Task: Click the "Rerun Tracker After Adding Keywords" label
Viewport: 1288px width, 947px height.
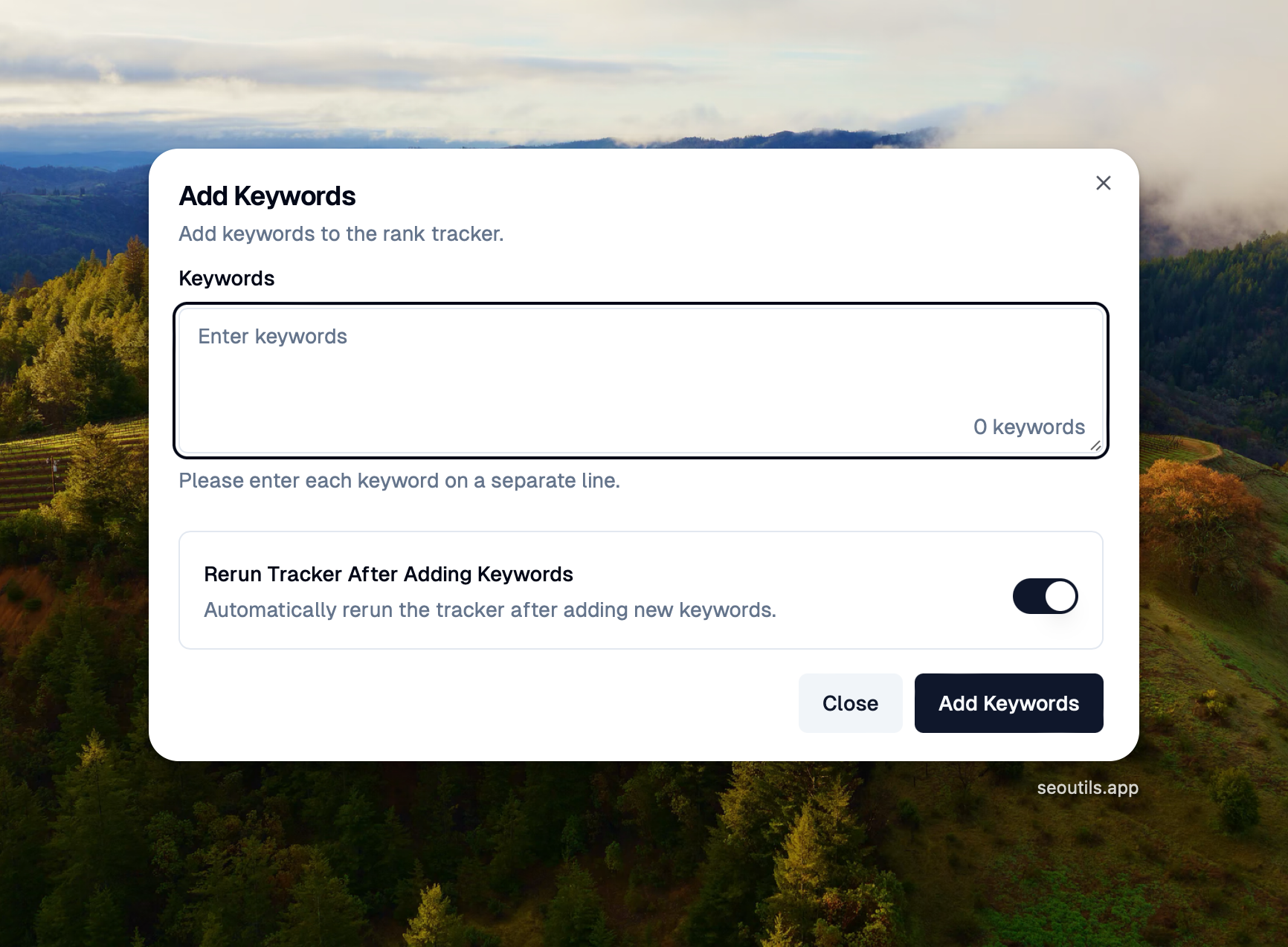Action: pos(388,575)
